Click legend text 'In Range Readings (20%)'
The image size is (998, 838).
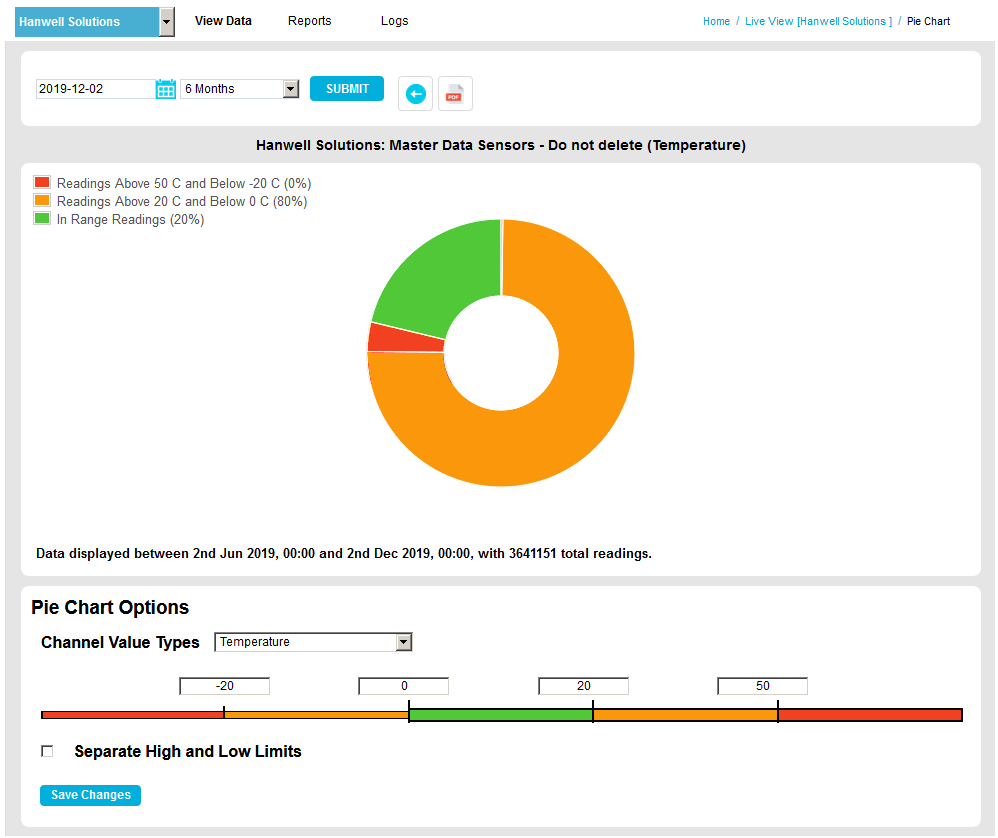coord(130,220)
